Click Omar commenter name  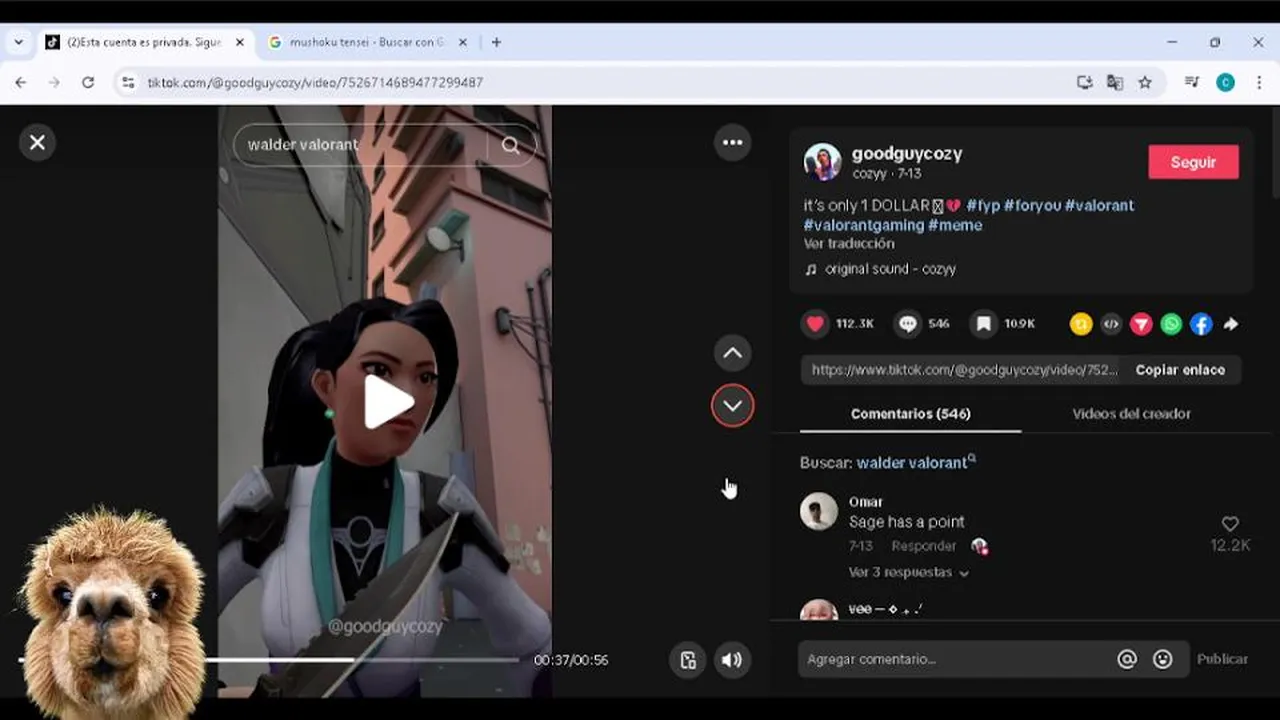click(866, 502)
